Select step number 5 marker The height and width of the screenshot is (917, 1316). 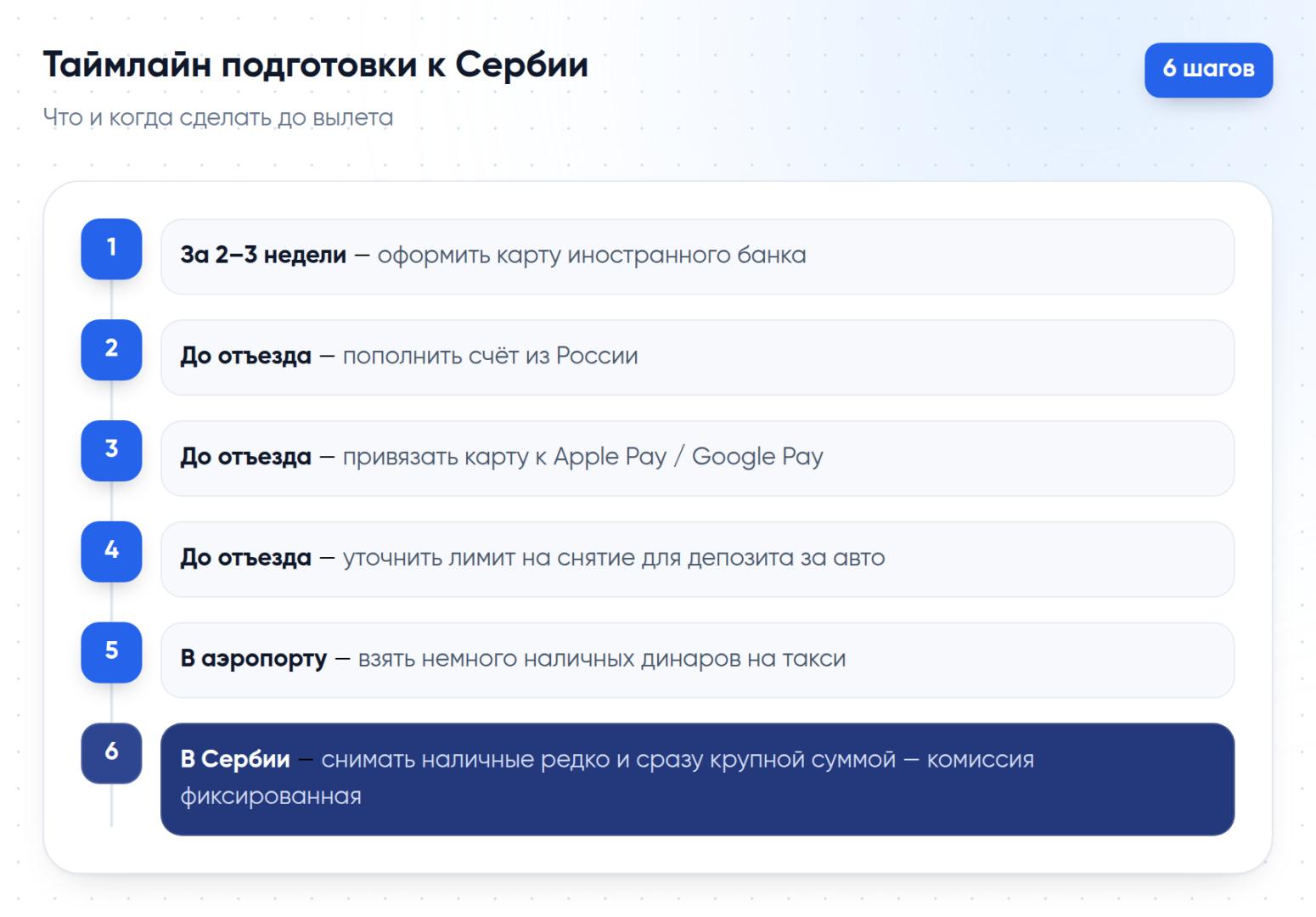[111, 653]
